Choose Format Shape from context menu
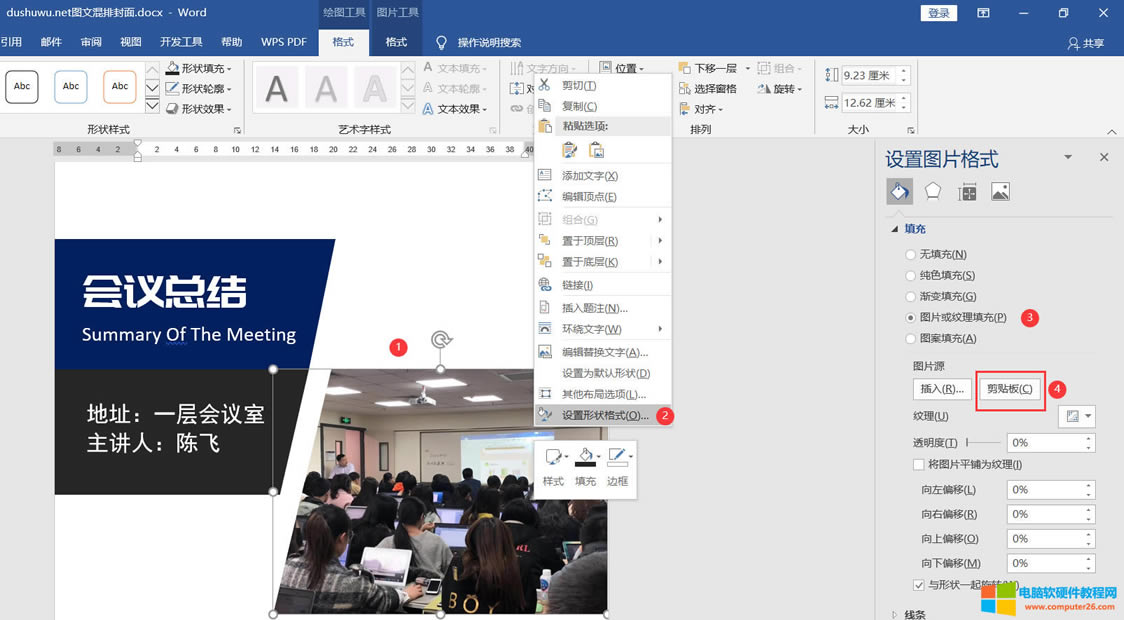1124x620 pixels. click(604, 415)
